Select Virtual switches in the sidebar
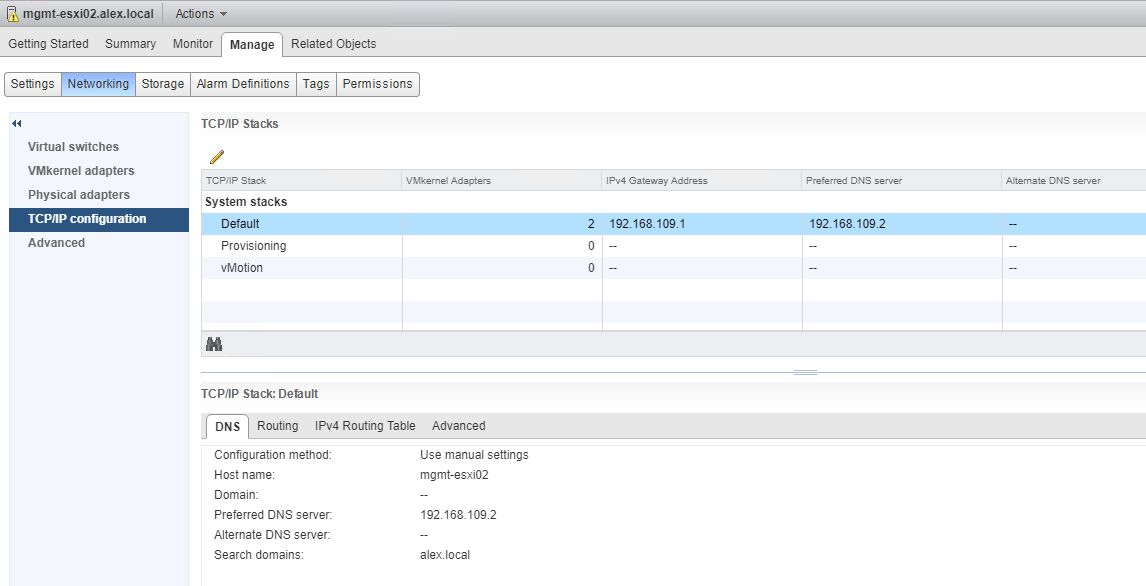The width and height of the screenshot is (1146, 586). tap(73, 147)
